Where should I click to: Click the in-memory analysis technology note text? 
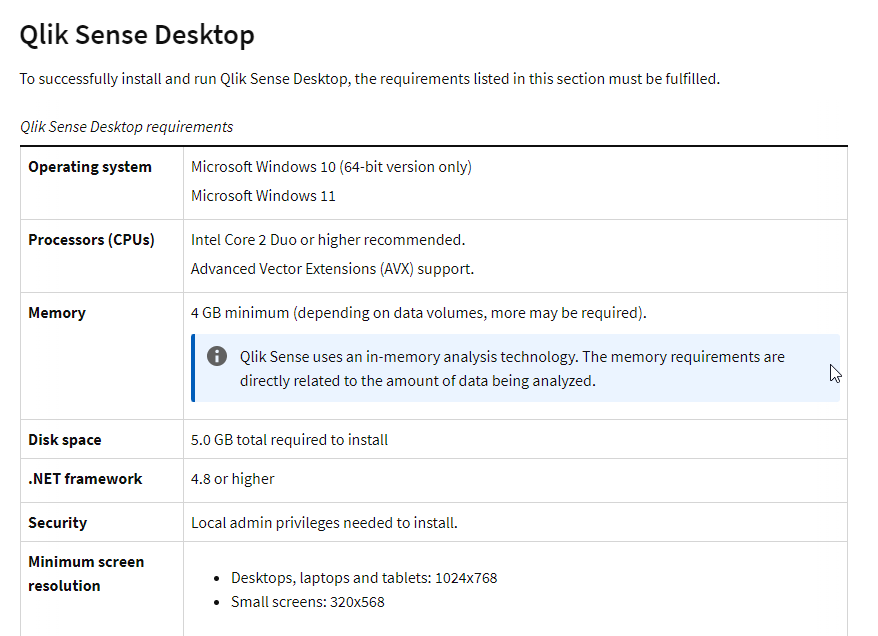[x=512, y=368]
